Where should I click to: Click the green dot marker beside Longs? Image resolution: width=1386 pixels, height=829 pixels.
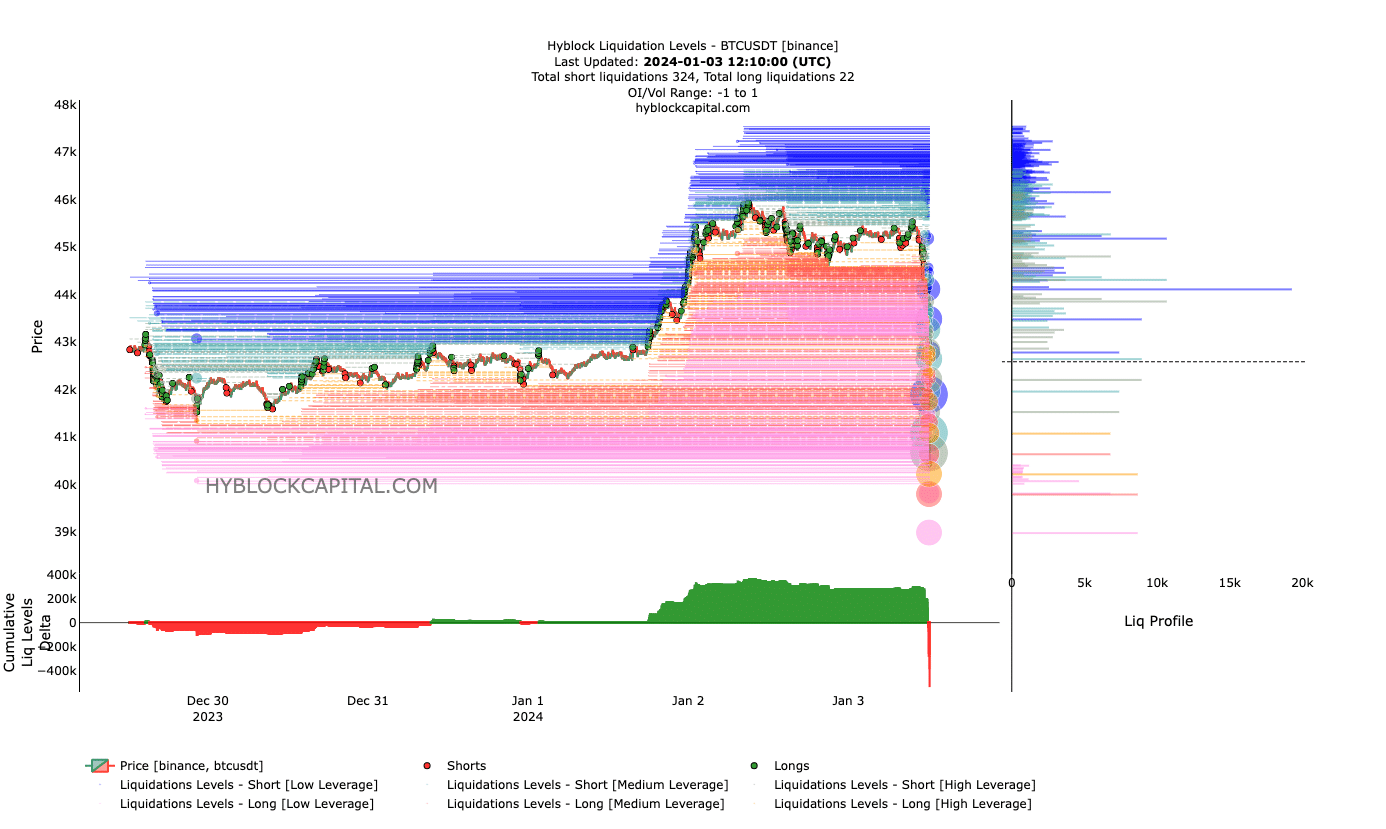(754, 766)
